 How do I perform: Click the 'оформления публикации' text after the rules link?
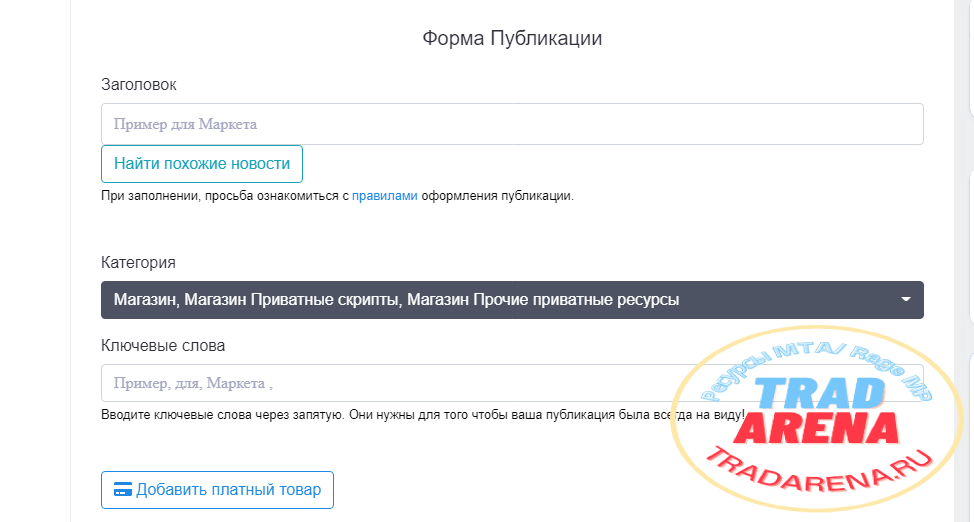(x=497, y=196)
